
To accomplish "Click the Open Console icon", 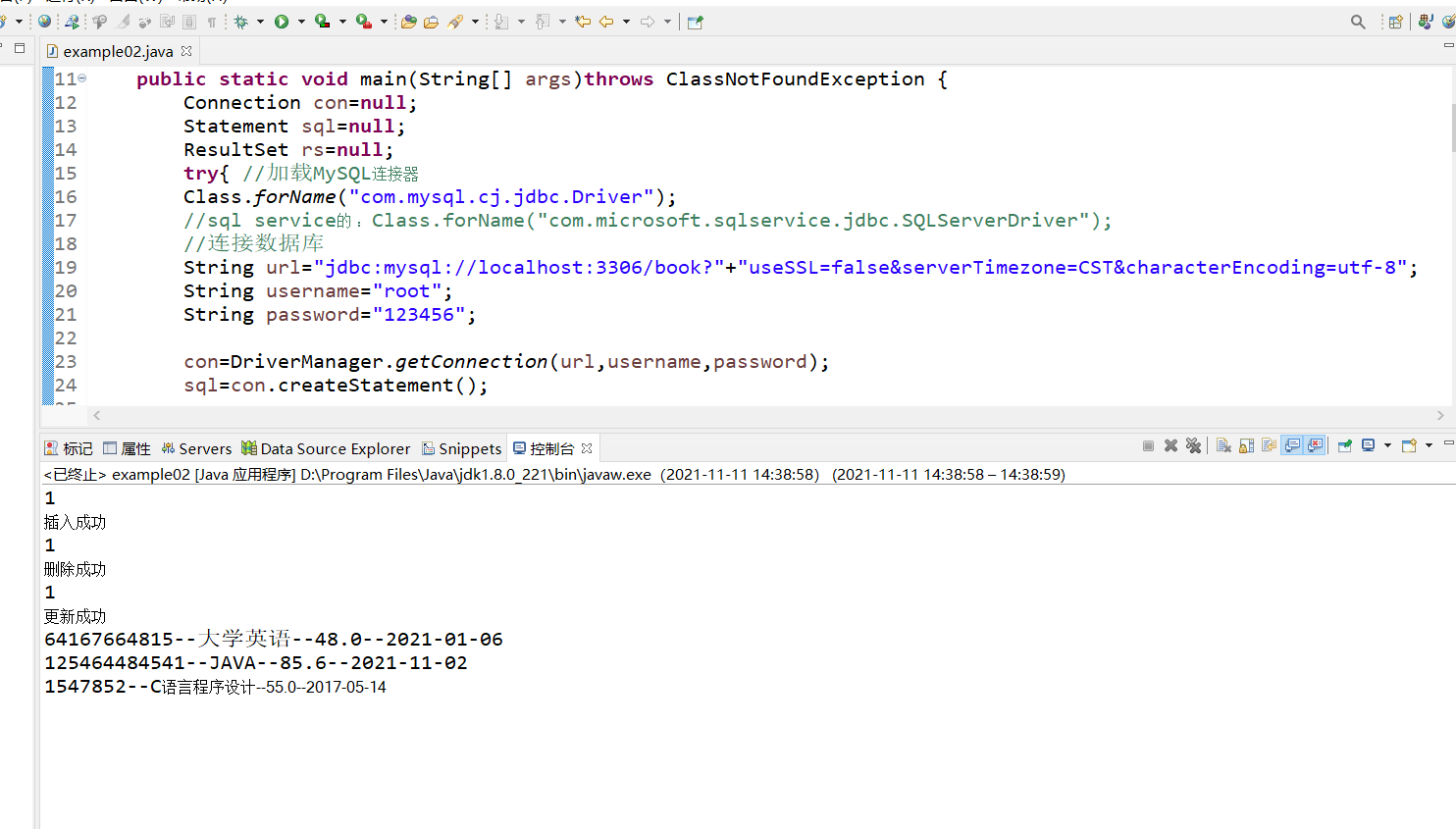I will point(1409,446).
